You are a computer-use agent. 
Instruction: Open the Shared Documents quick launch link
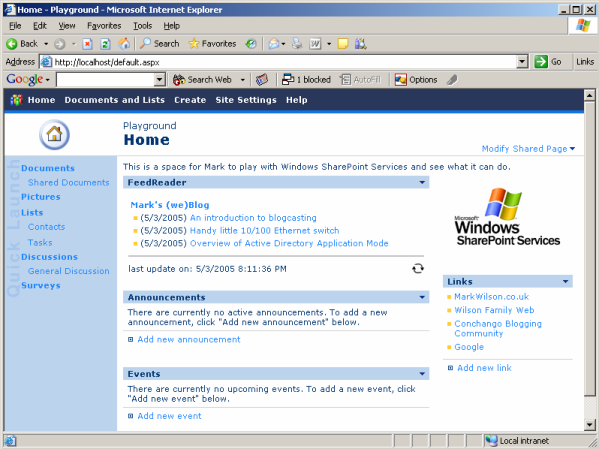[x=68, y=182]
